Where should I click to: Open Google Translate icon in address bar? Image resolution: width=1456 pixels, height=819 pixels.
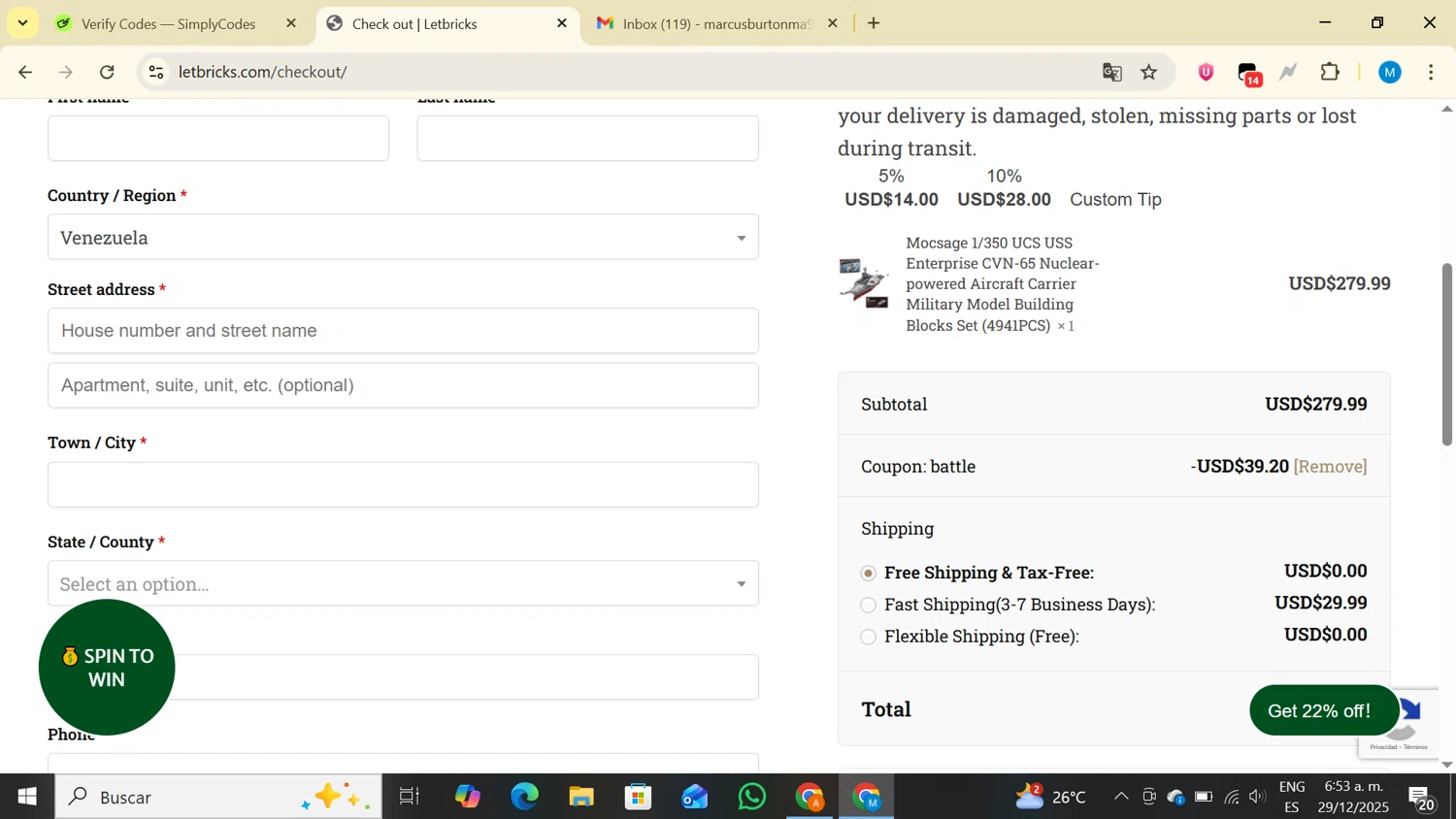1112,72
